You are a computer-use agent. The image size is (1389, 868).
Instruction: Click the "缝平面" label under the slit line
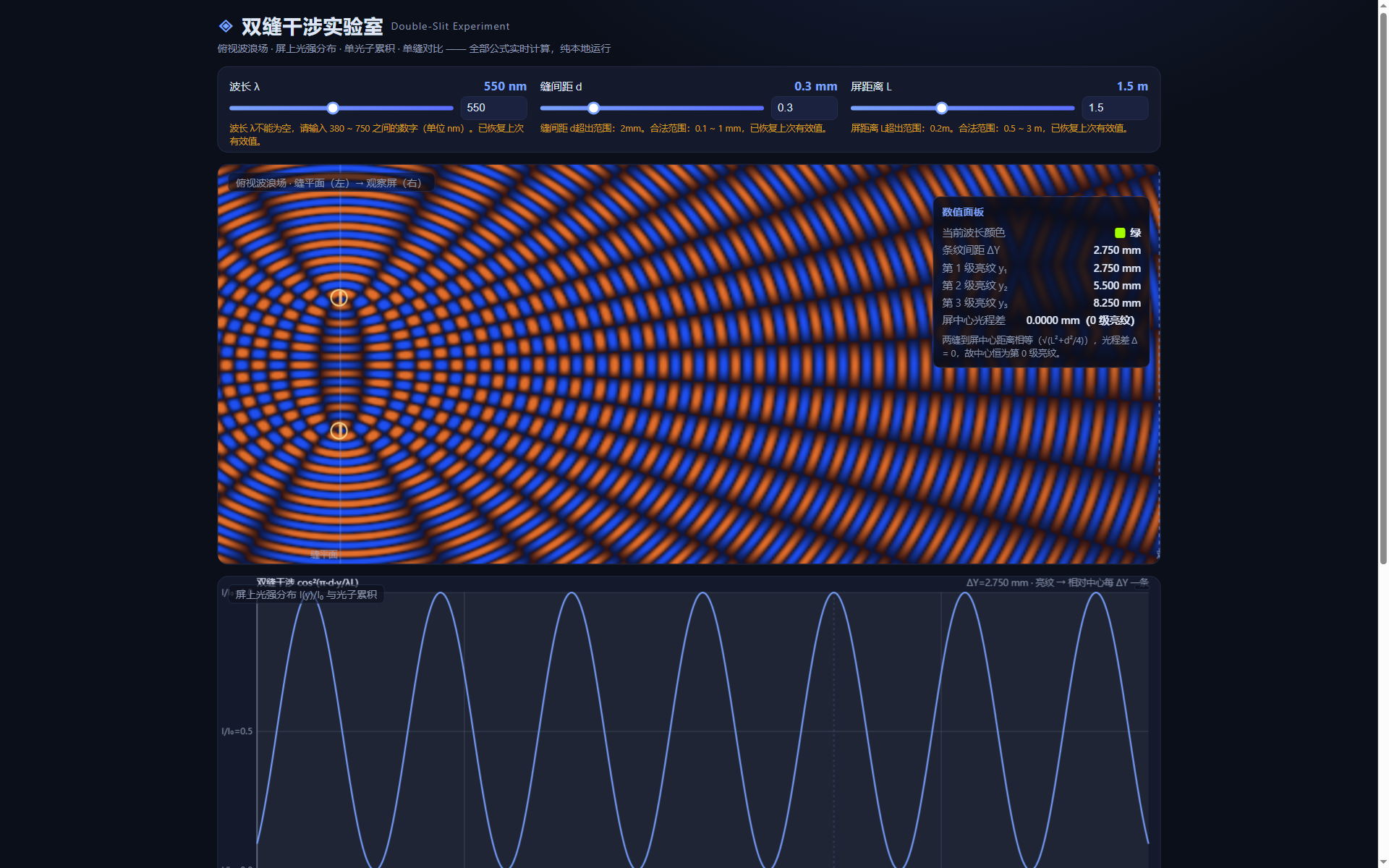[x=324, y=555]
